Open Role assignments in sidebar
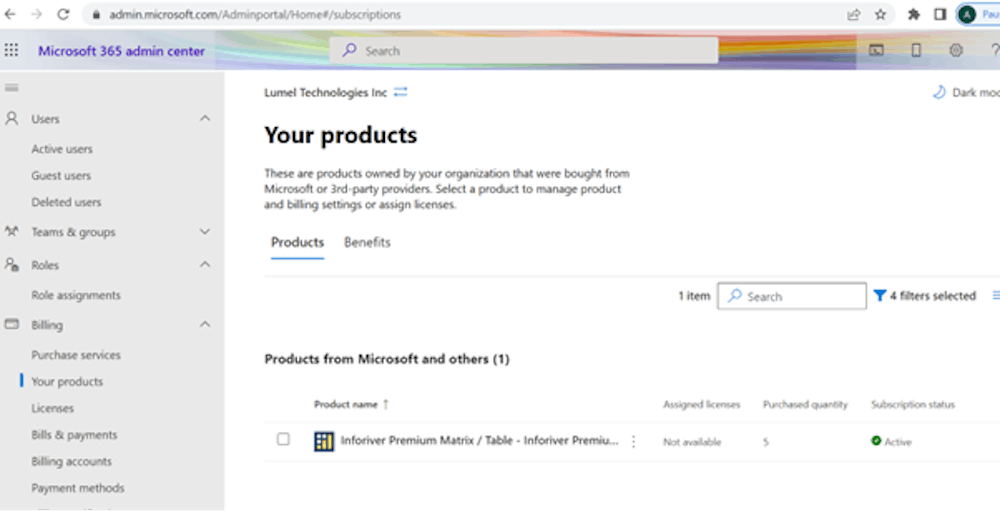 (76, 295)
